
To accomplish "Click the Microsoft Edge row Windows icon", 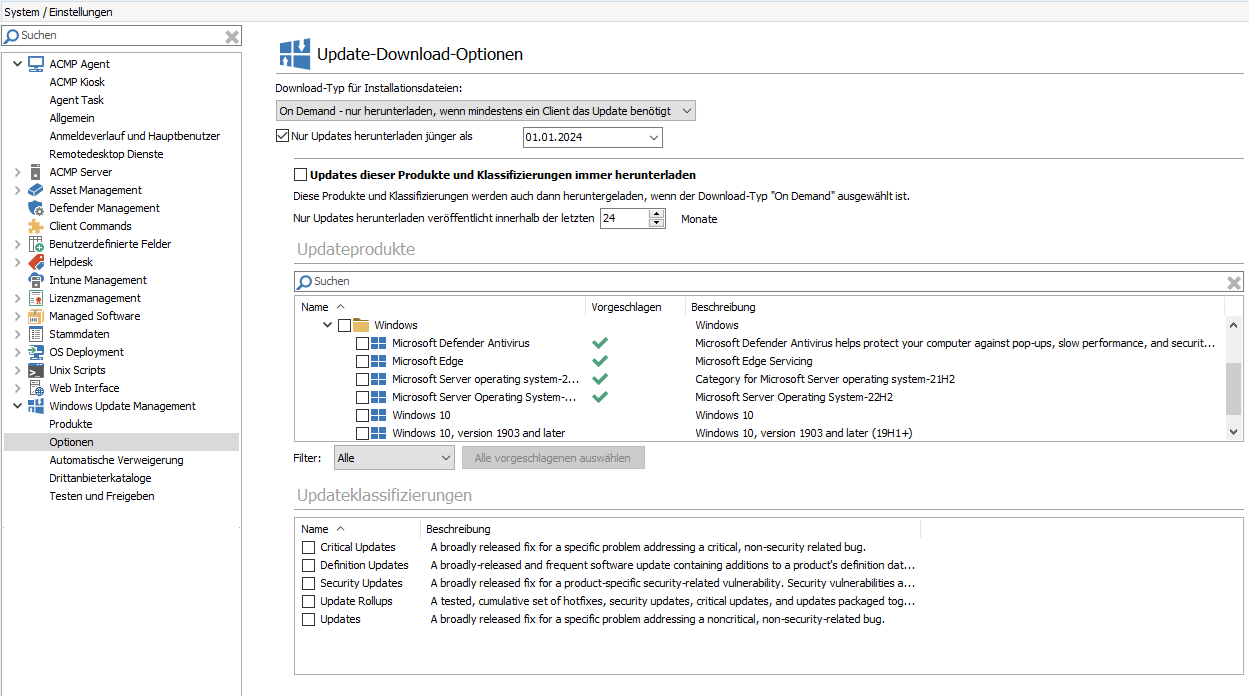I will tap(379, 361).
